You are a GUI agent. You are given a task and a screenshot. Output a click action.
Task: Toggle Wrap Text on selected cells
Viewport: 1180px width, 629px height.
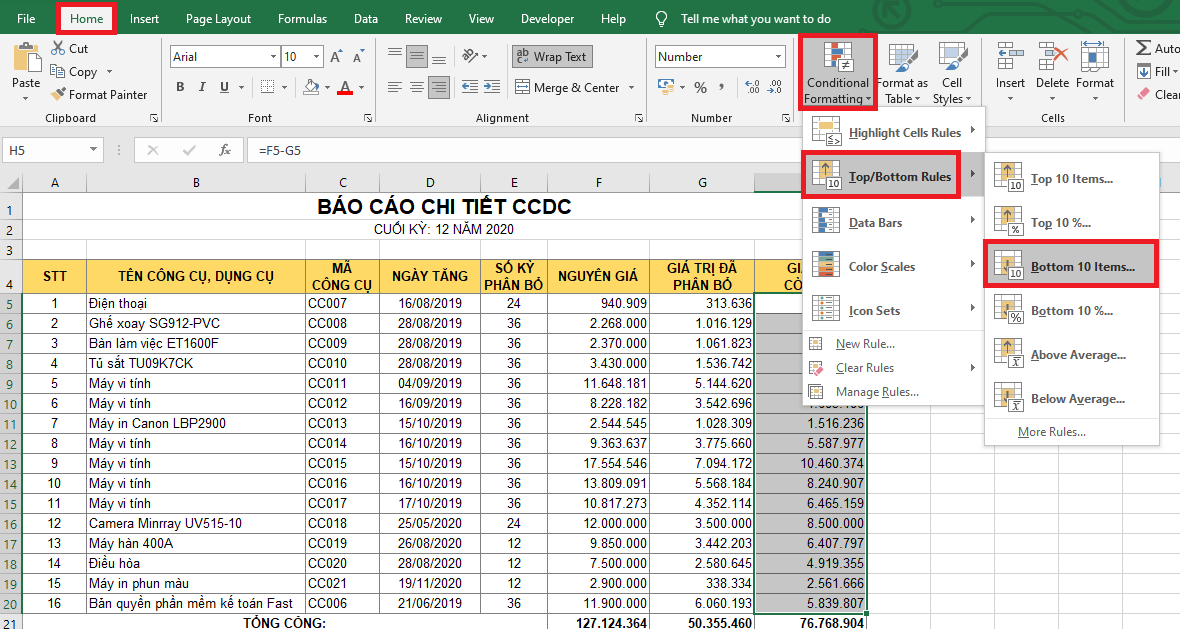[x=551, y=57]
